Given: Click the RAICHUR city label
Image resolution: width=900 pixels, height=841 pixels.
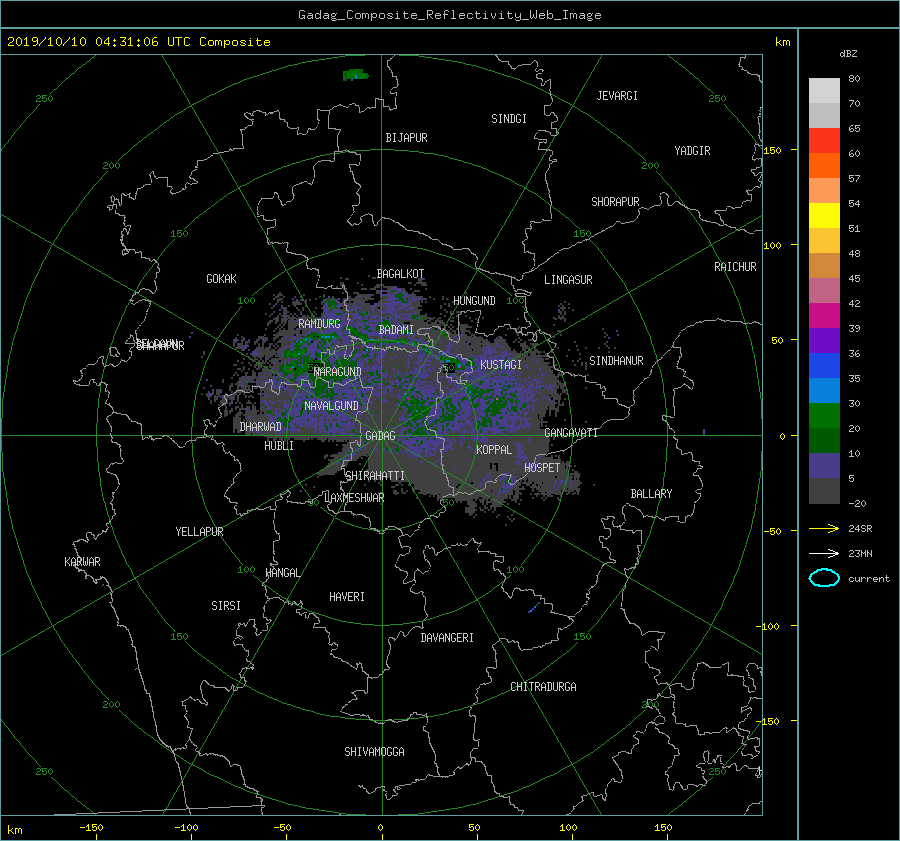Looking at the screenshot, I should (735, 267).
